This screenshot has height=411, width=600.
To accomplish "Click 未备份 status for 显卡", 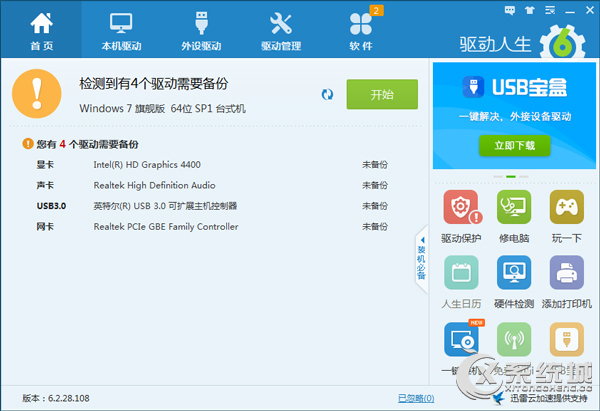I will tap(375, 165).
